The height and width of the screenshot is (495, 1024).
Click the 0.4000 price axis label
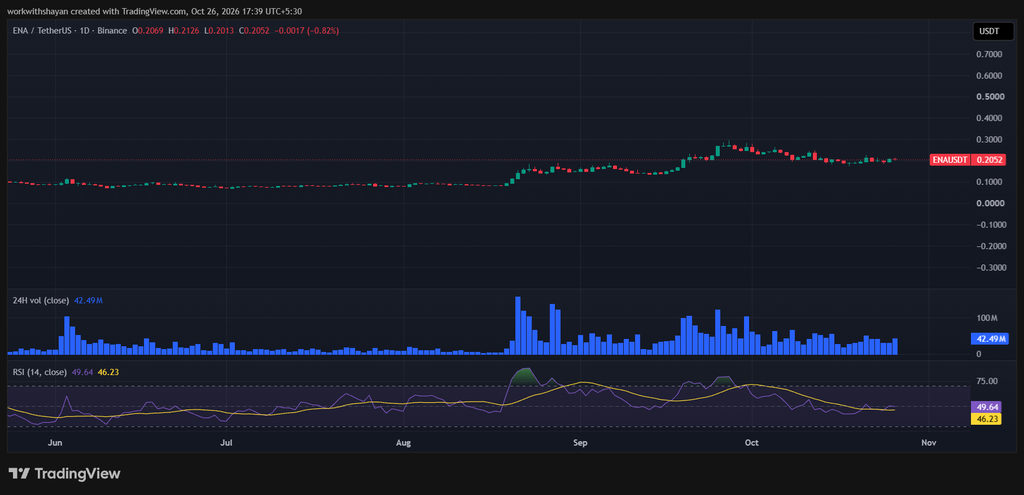[x=989, y=118]
